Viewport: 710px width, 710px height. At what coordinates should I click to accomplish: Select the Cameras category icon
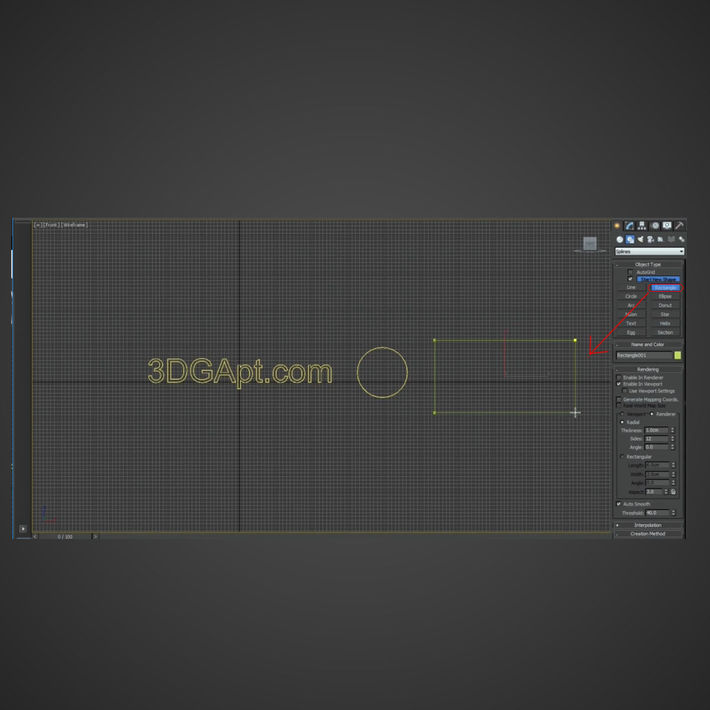click(650, 239)
